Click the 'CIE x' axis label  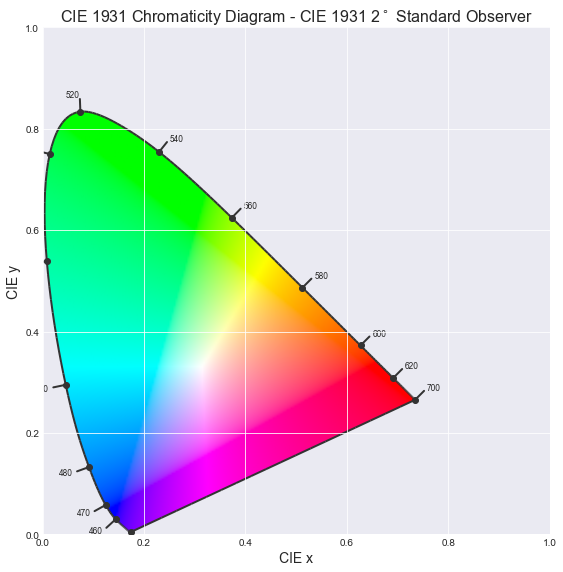coord(296,558)
